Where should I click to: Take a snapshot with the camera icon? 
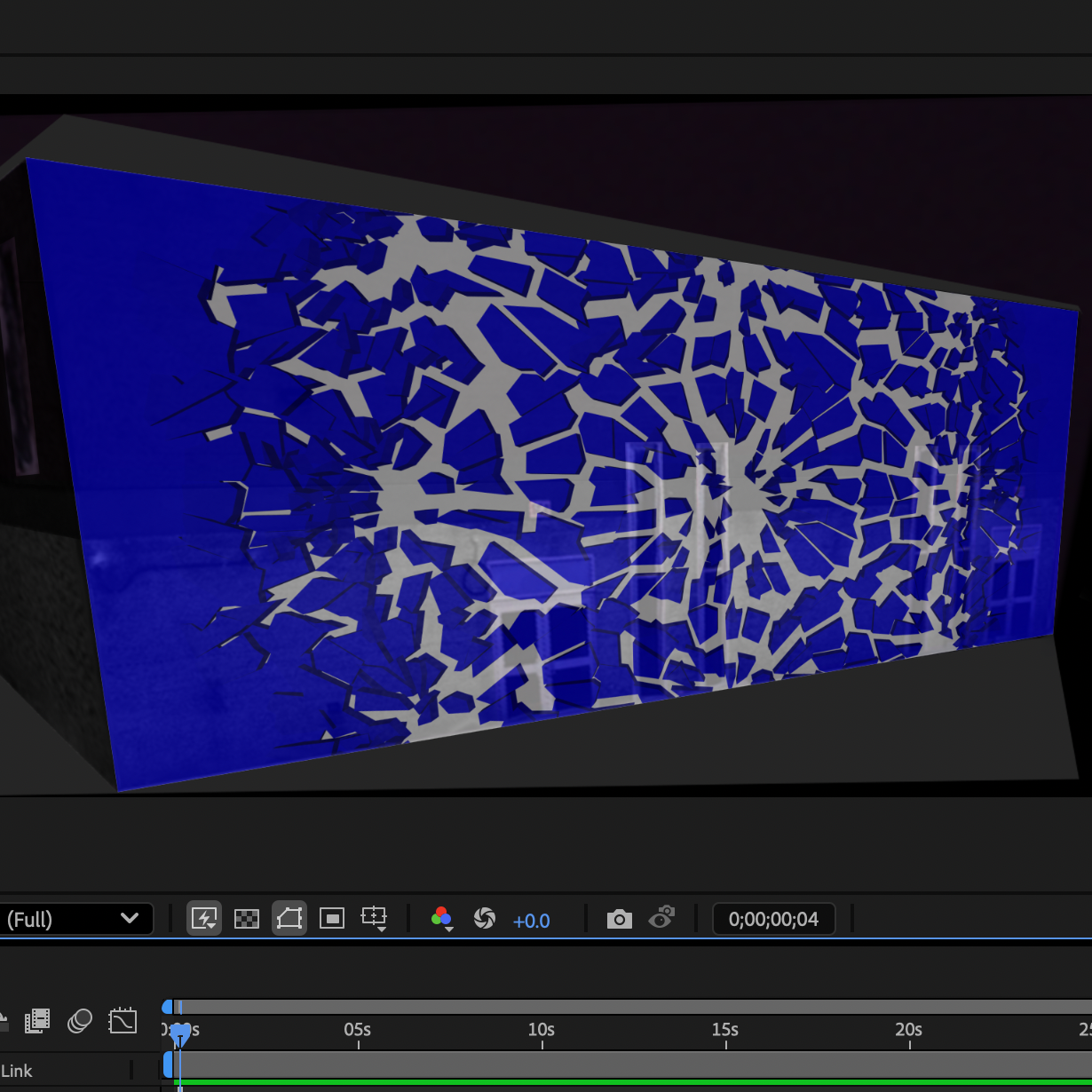click(620, 918)
